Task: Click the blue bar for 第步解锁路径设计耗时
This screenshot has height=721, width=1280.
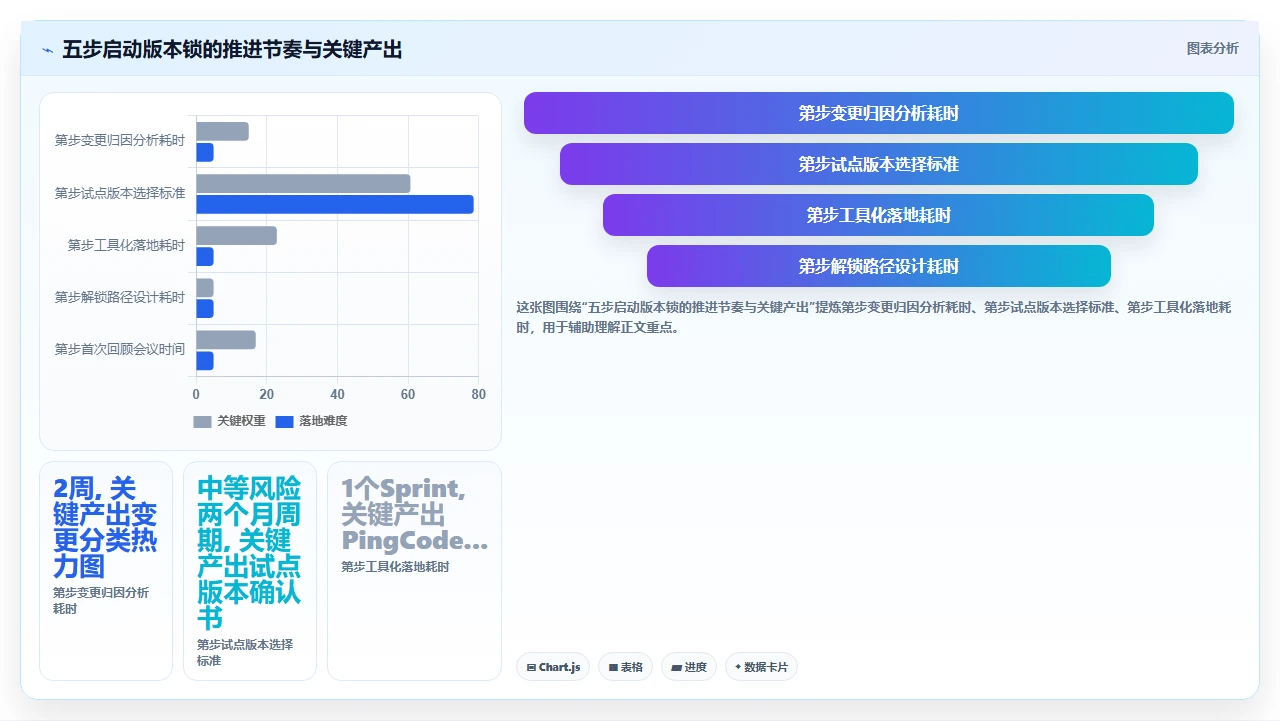Action: coord(205,309)
